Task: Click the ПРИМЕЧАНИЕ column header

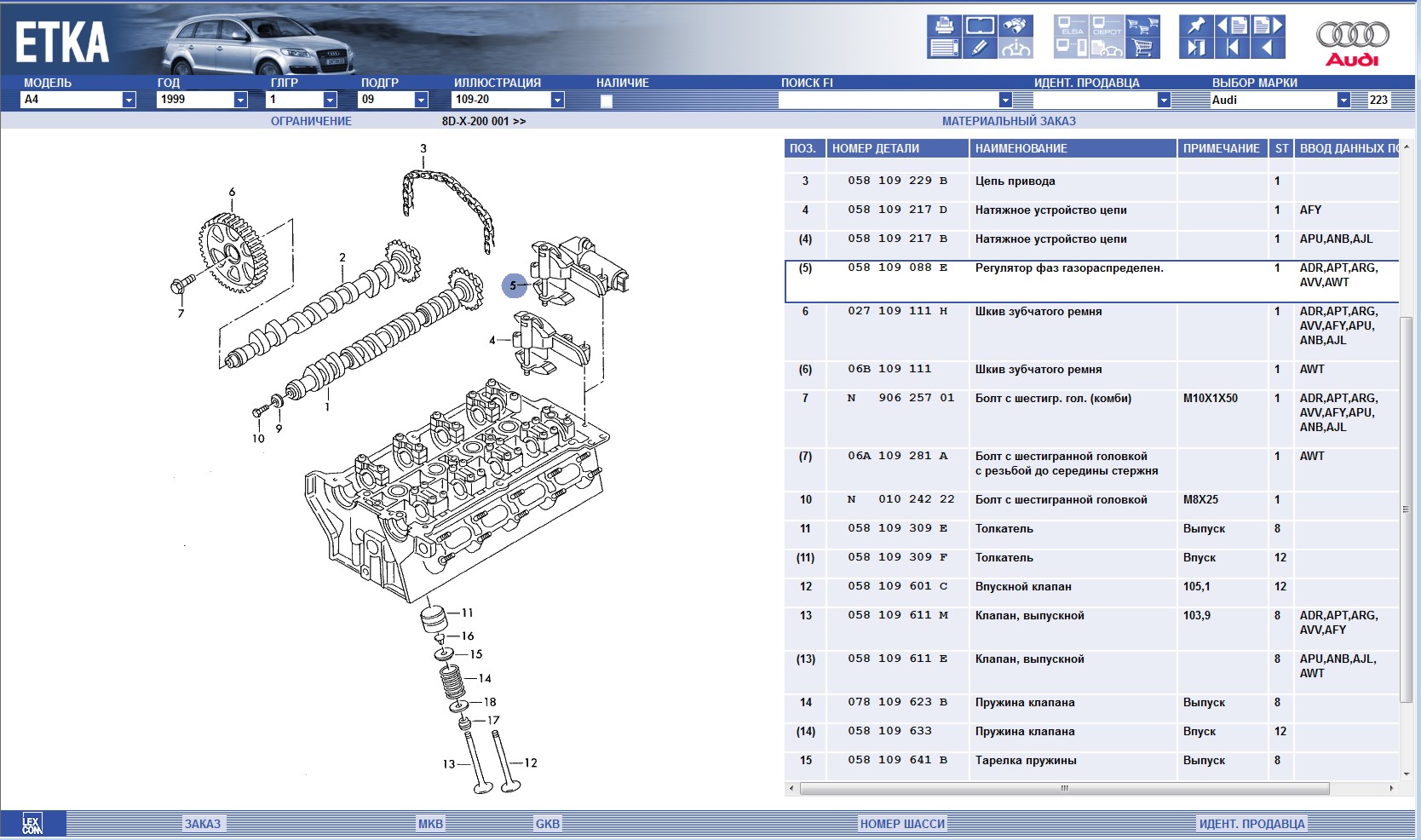Action: coord(1222,148)
